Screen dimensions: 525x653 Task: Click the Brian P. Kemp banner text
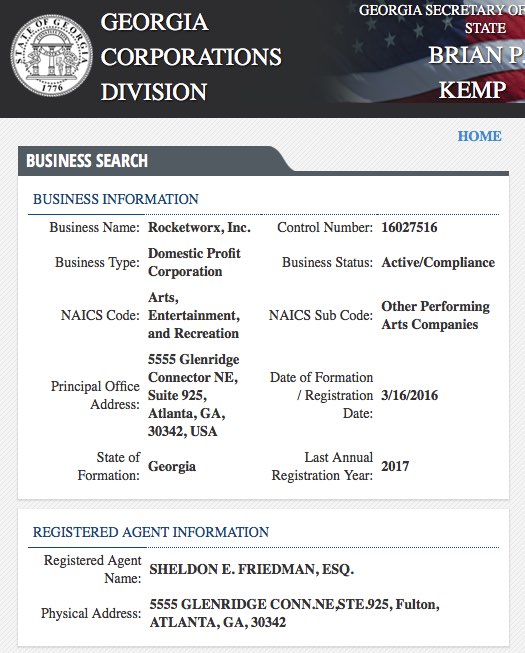tap(474, 72)
